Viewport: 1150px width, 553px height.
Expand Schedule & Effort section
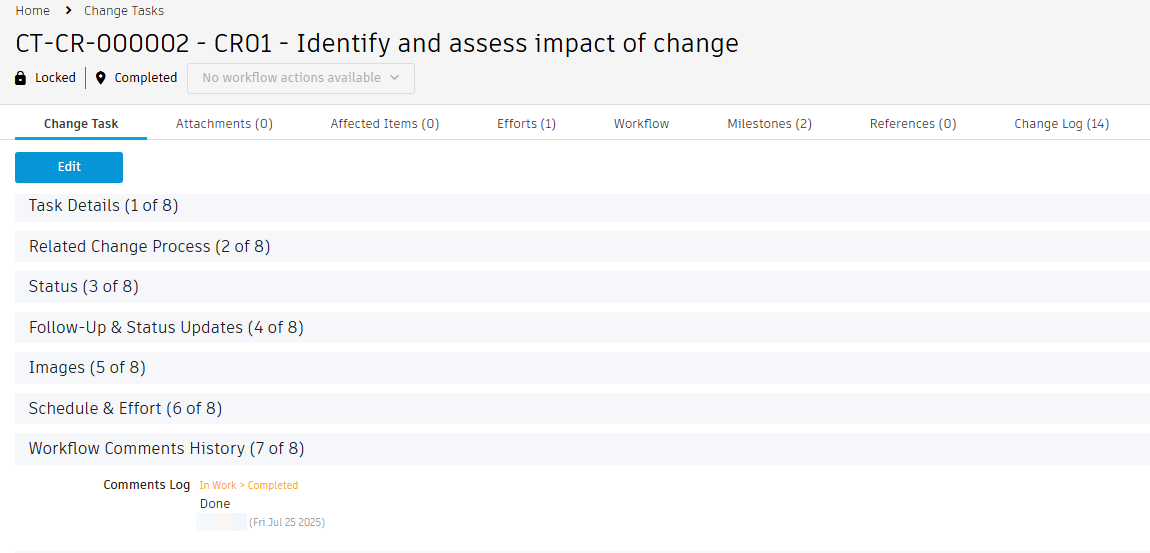pos(125,409)
